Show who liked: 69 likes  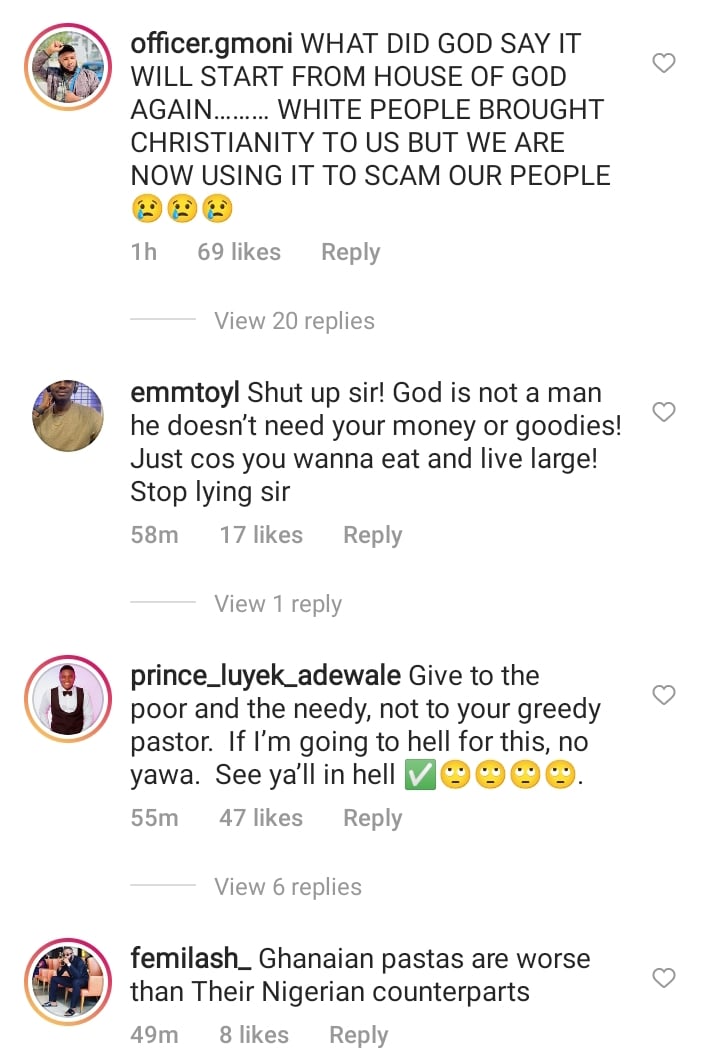point(239,252)
